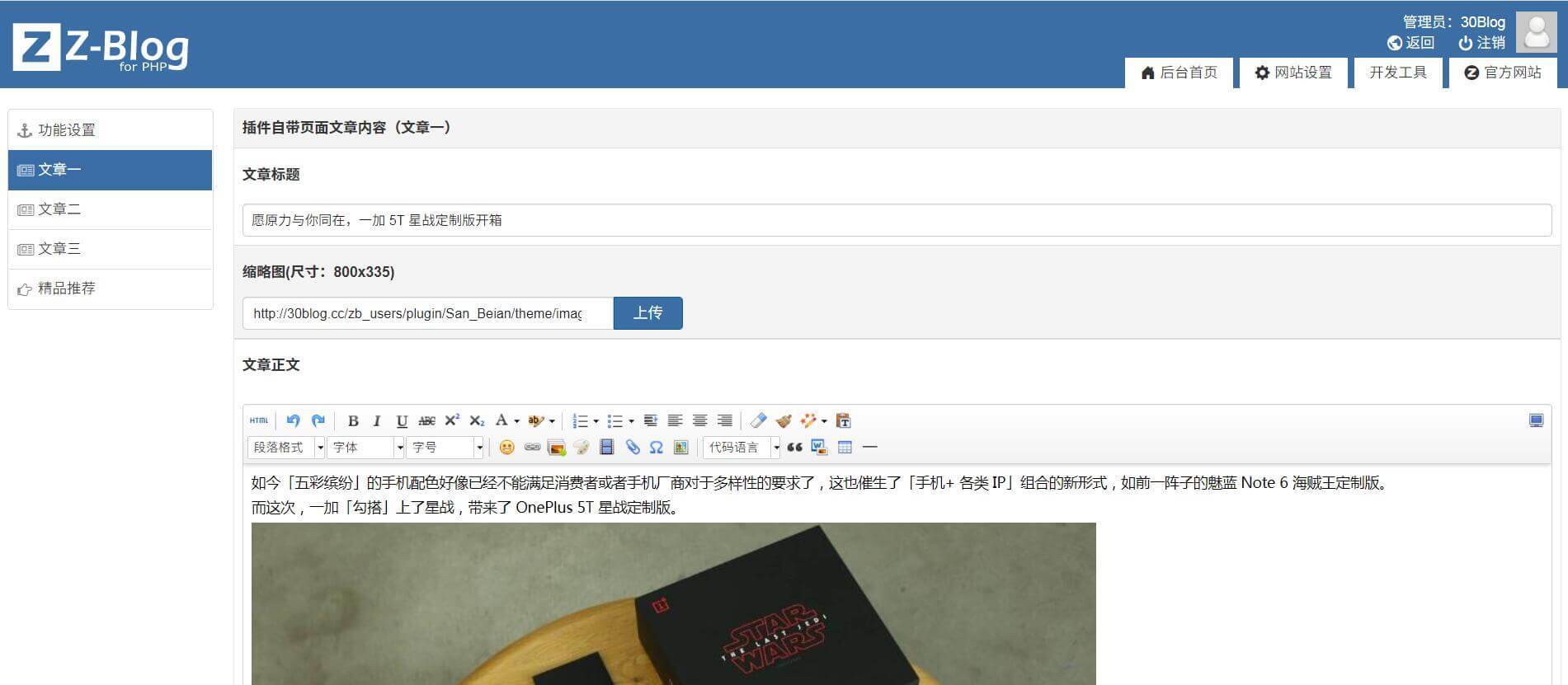
Task: Open highlight color dropdown arrow
Action: coord(552,421)
